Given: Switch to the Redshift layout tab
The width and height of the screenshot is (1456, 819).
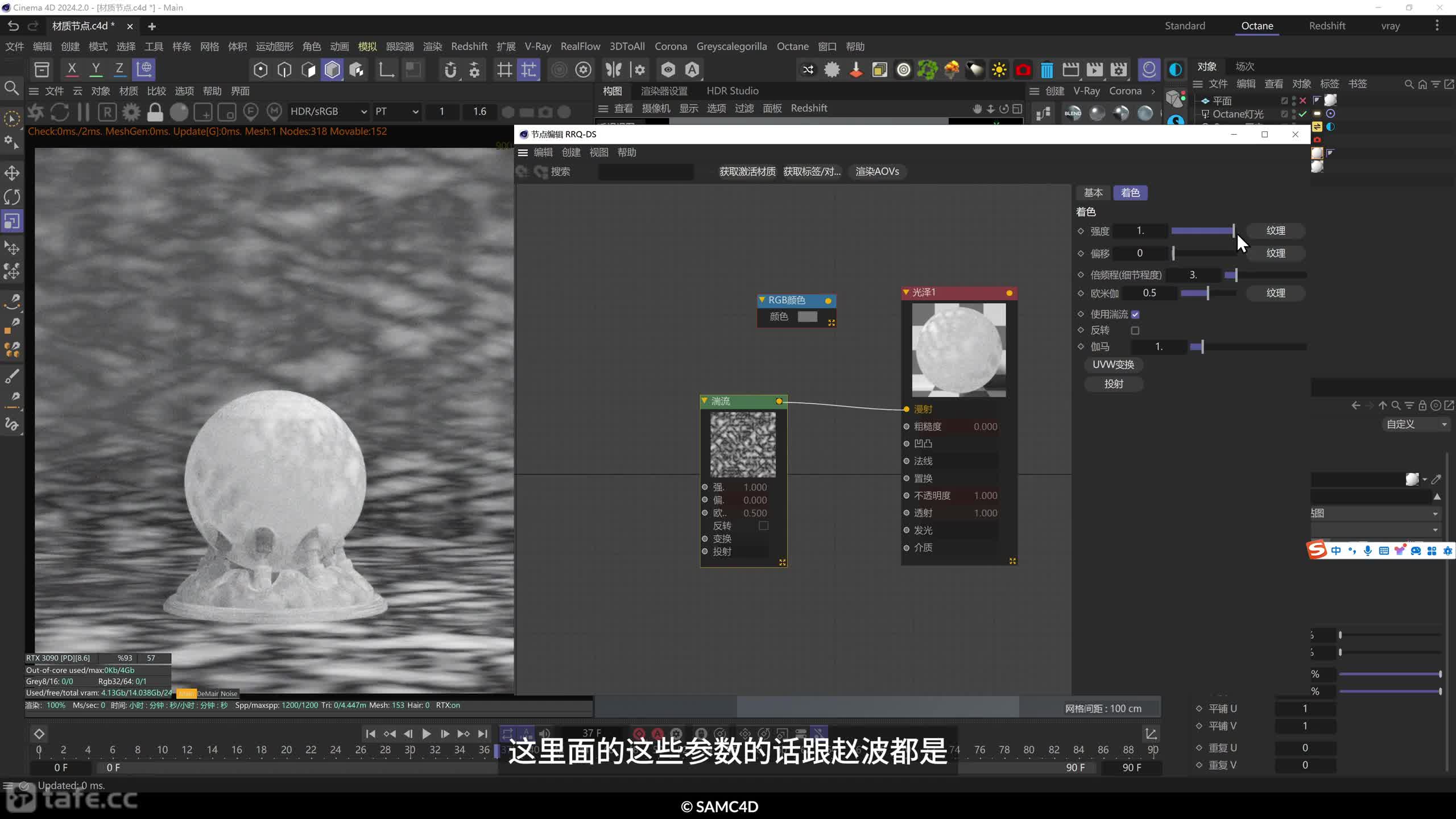Looking at the screenshot, I should coord(1327,26).
